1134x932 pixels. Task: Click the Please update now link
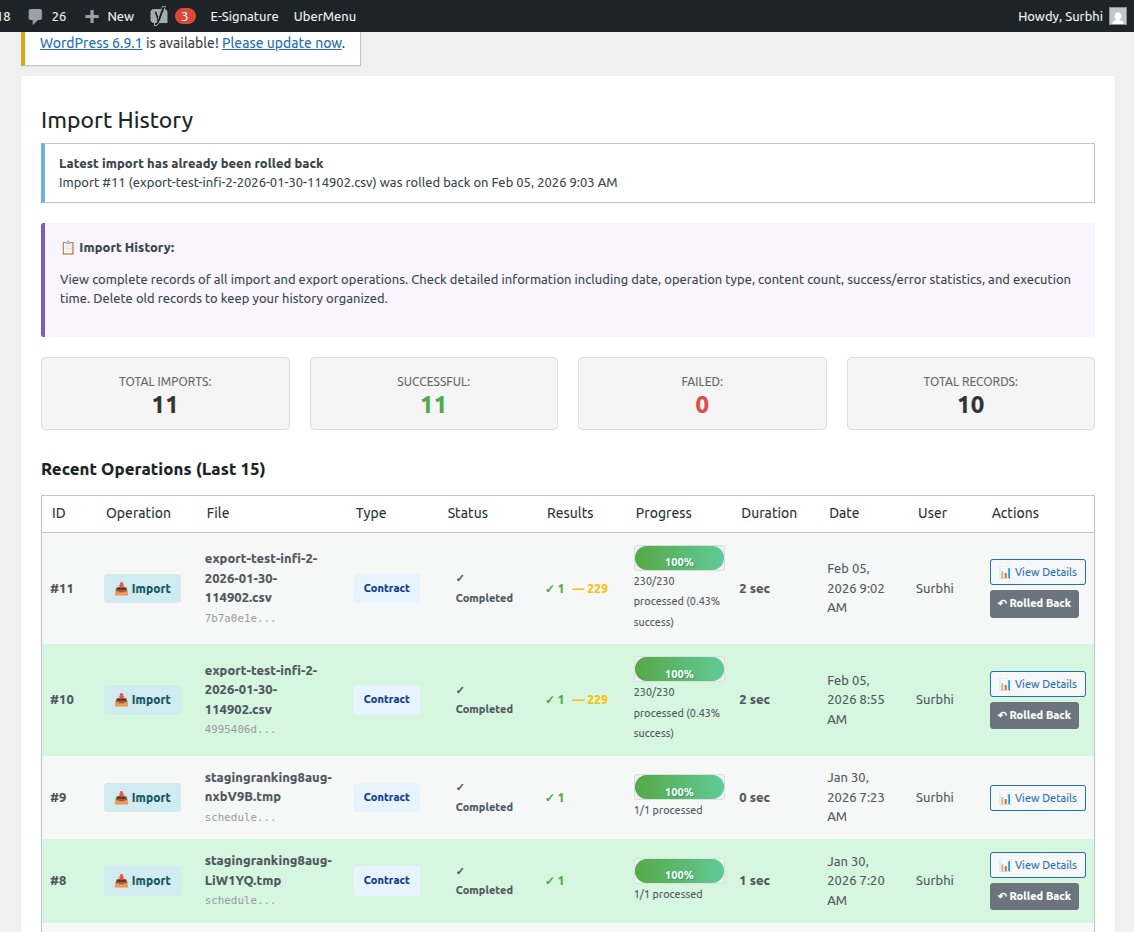[x=282, y=43]
